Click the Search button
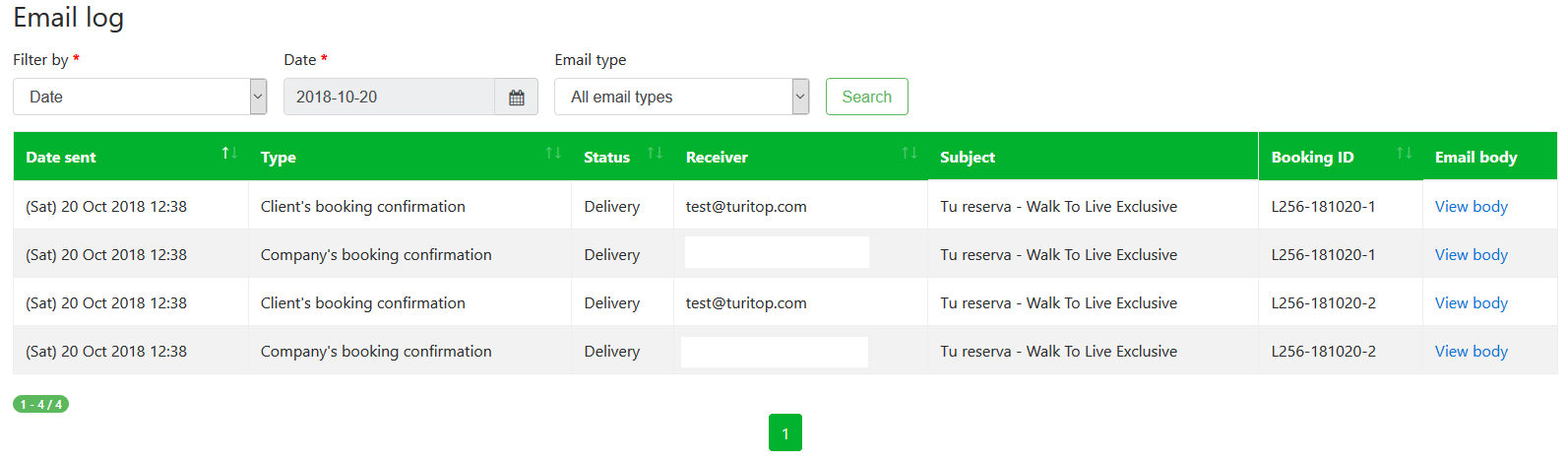The image size is (1568, 462). click(866, 97)
